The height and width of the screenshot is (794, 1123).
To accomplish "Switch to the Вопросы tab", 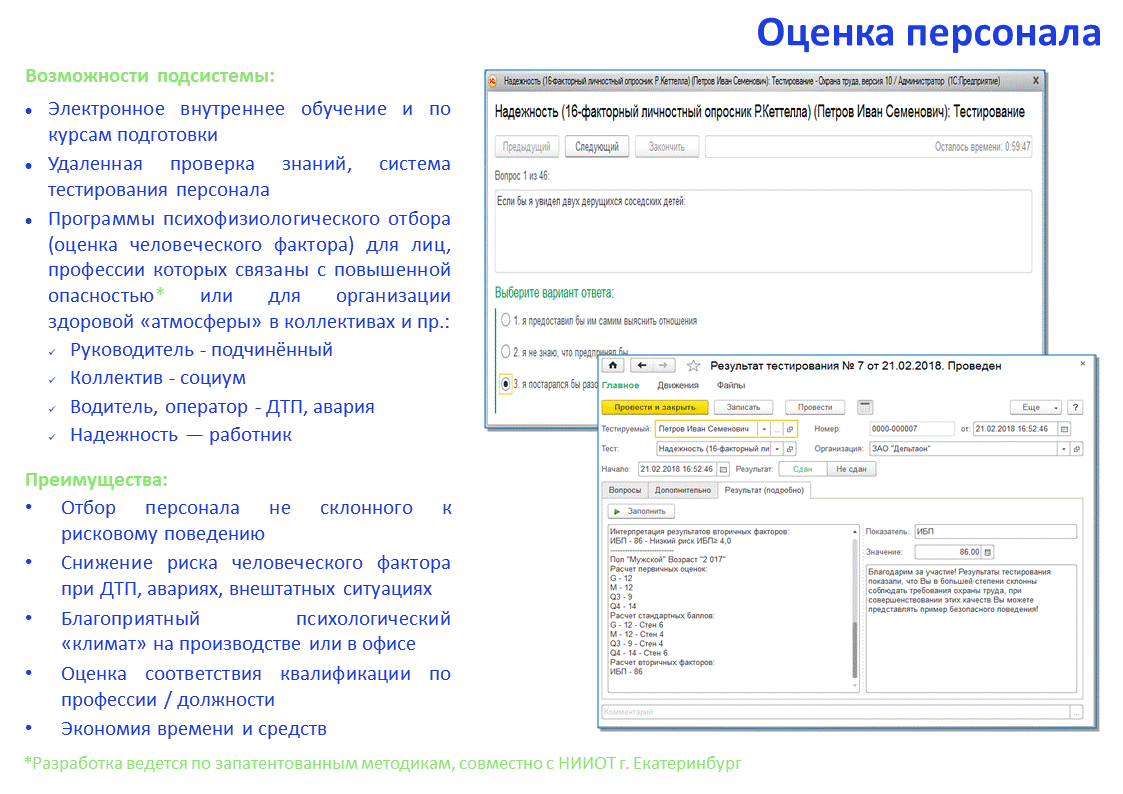I will (625, 490).
